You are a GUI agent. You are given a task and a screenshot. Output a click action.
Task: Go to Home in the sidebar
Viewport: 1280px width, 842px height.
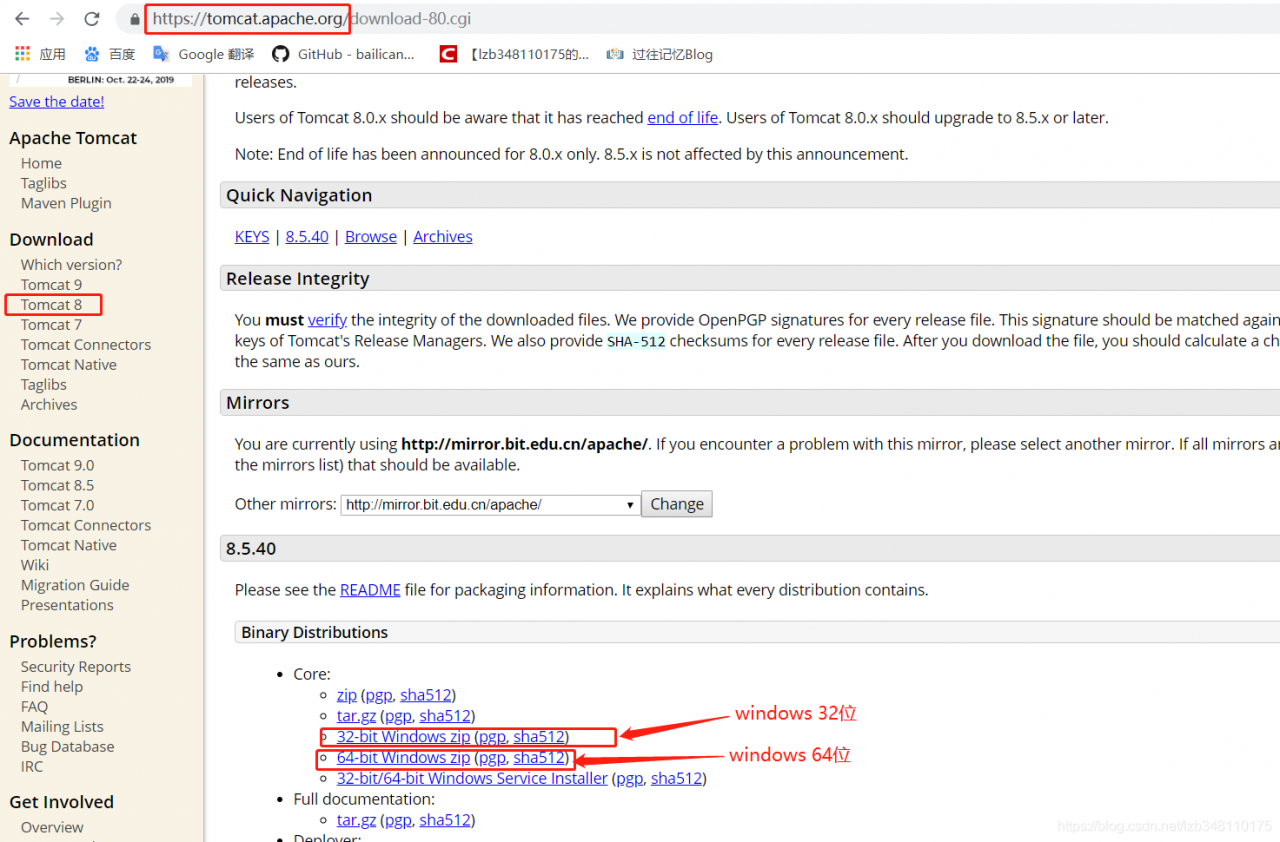[x=41, y=163]
